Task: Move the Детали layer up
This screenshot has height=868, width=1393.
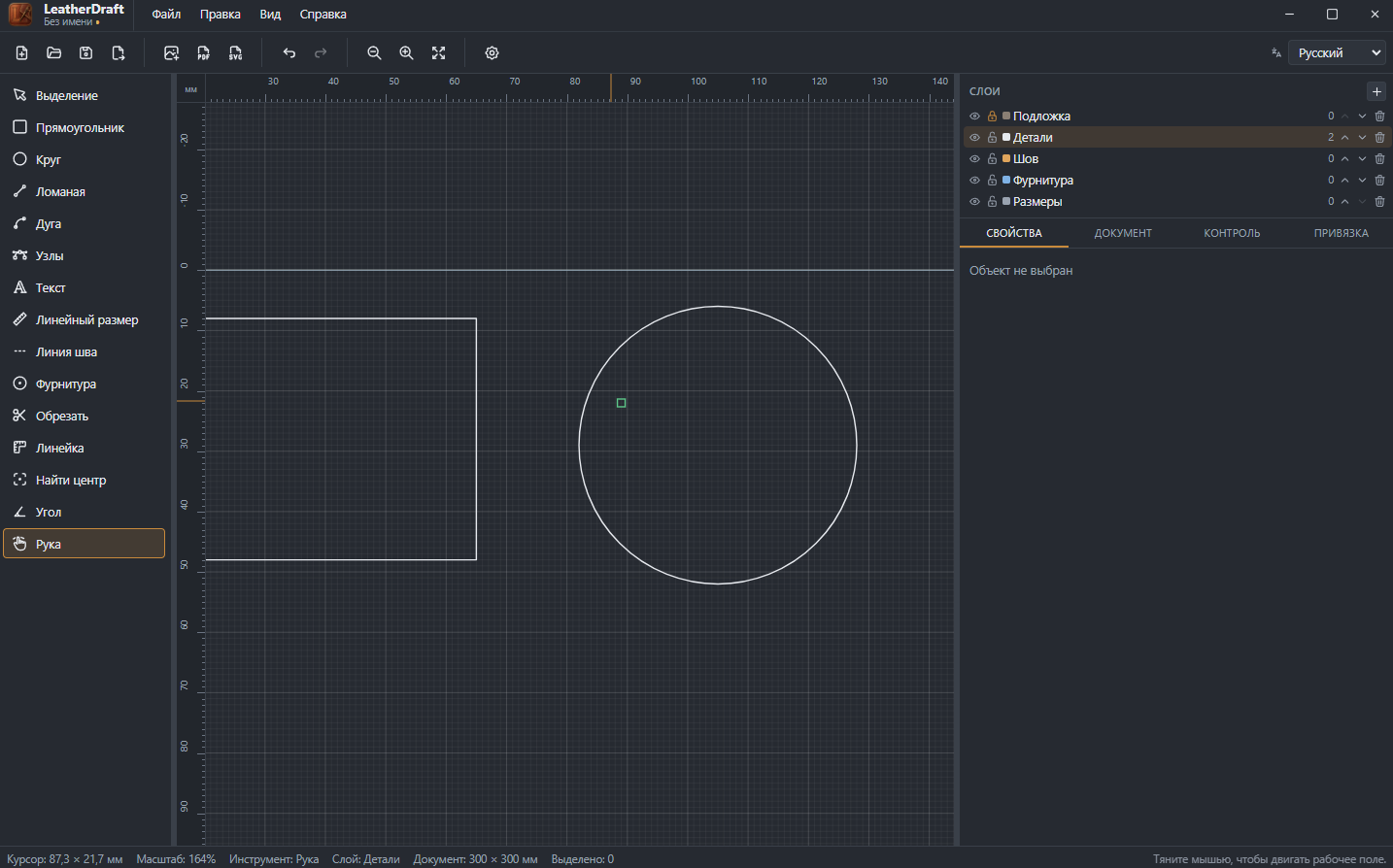Action: coord(1345,138)
